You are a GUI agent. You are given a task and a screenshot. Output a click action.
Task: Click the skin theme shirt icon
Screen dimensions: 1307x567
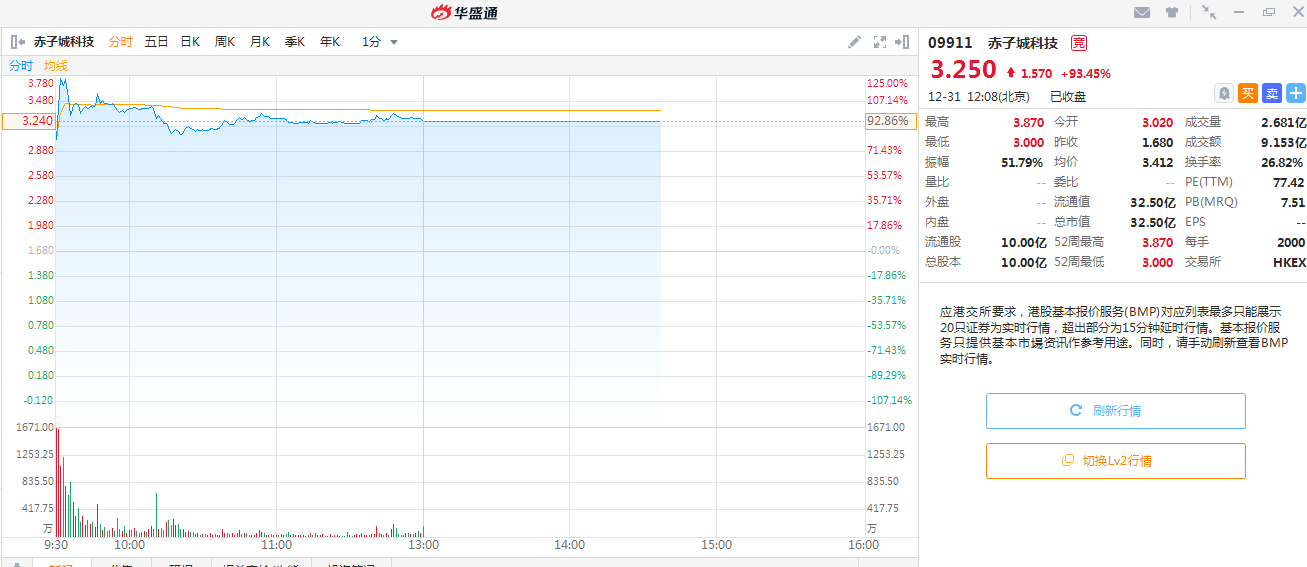point(1172,13)
